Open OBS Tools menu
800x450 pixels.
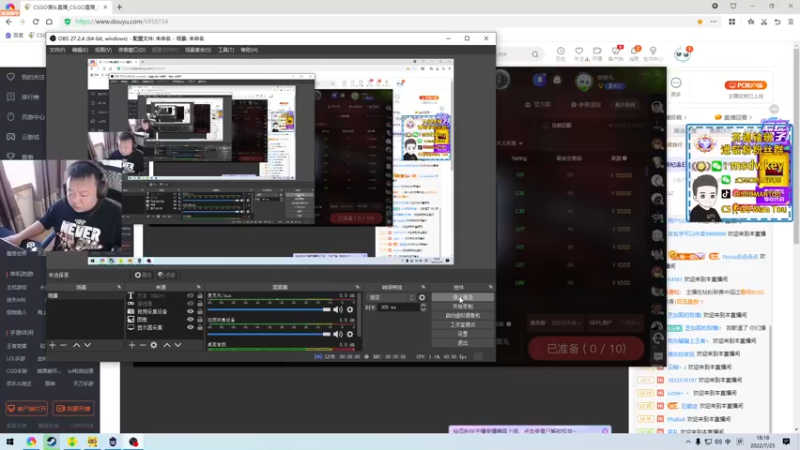tap(226, 50)
